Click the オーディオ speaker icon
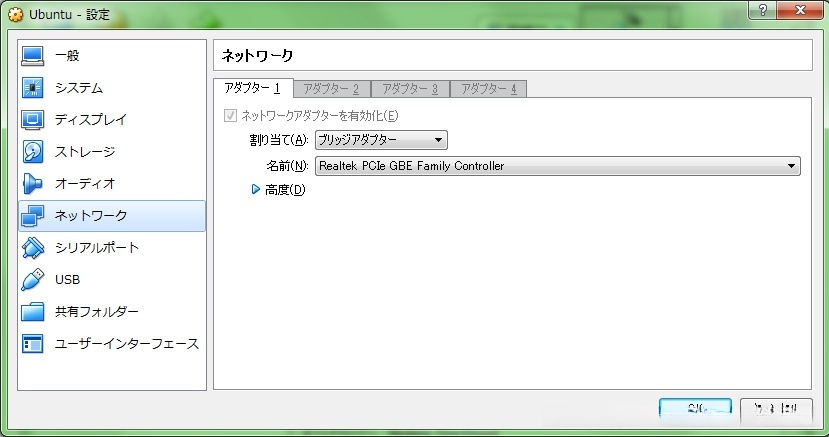 click(32, 183)
